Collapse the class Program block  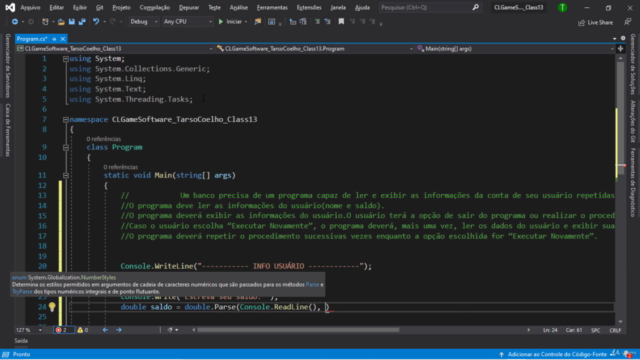point(66,147)
